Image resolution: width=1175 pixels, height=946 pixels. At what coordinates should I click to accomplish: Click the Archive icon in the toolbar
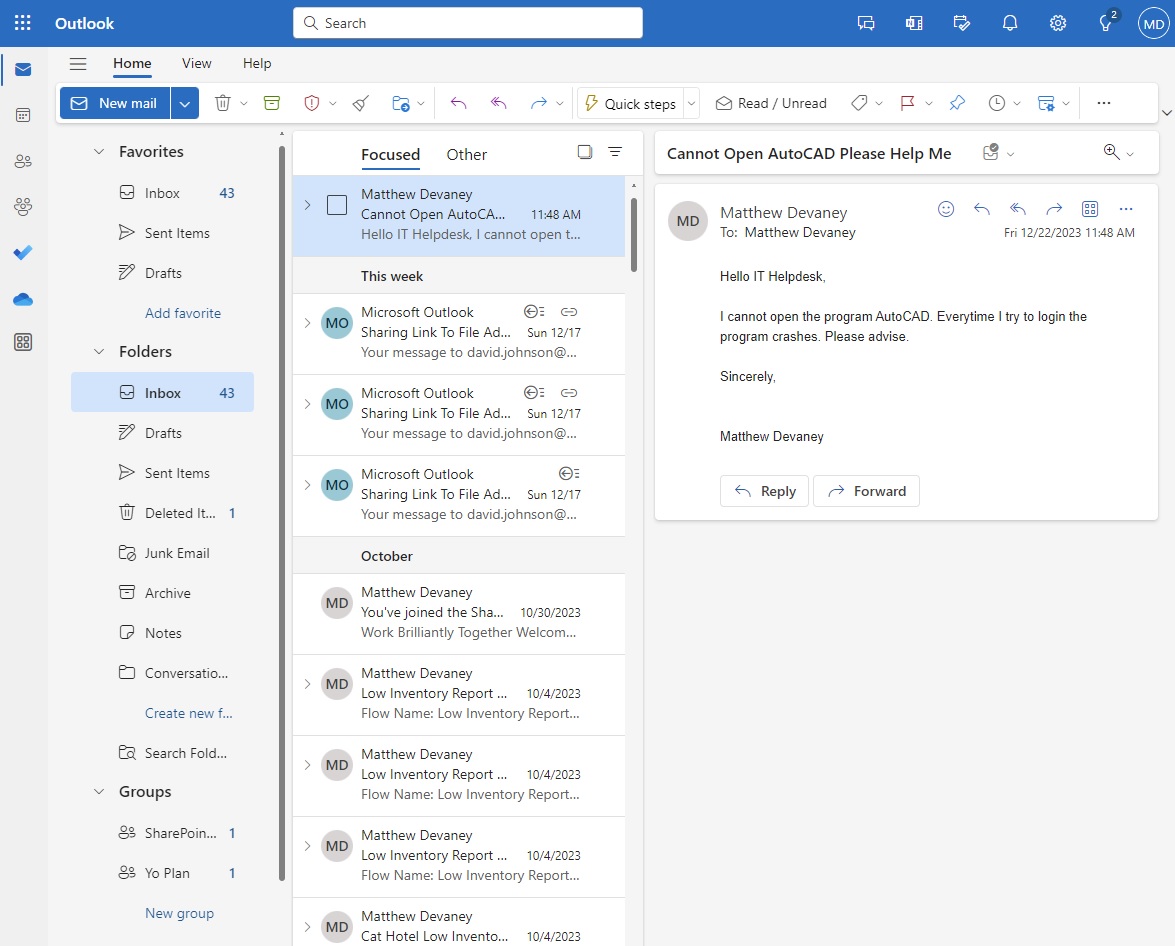pos(271,102)
